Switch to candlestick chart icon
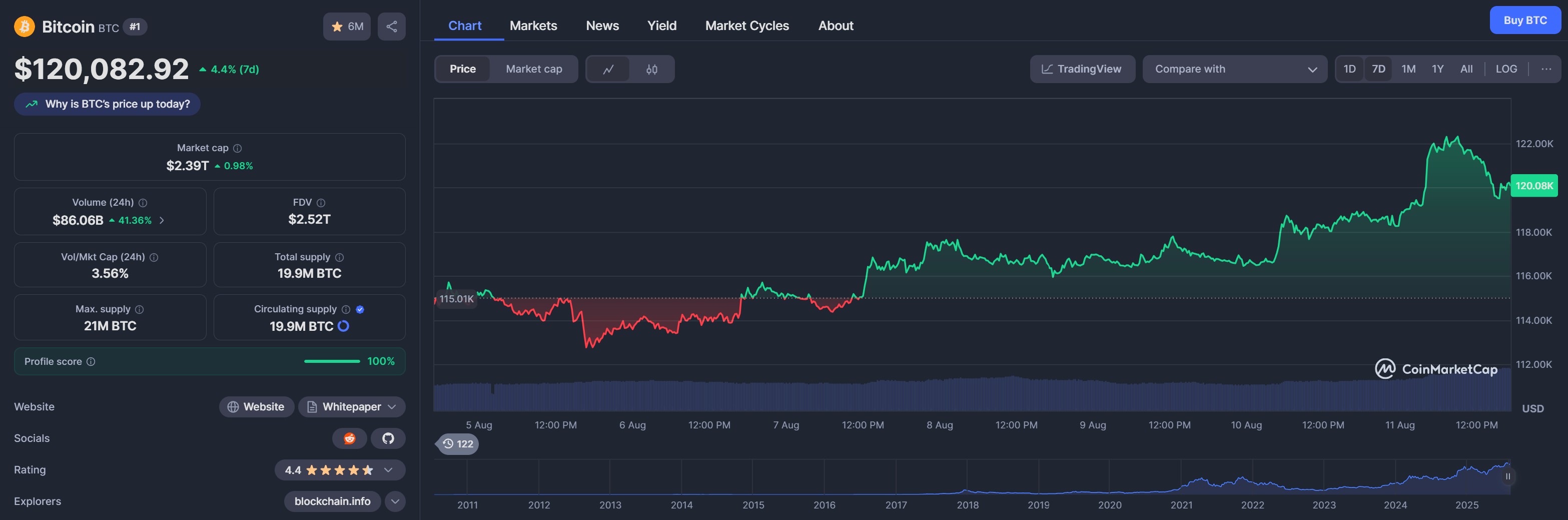The image size is (1568, 520). 651,70
